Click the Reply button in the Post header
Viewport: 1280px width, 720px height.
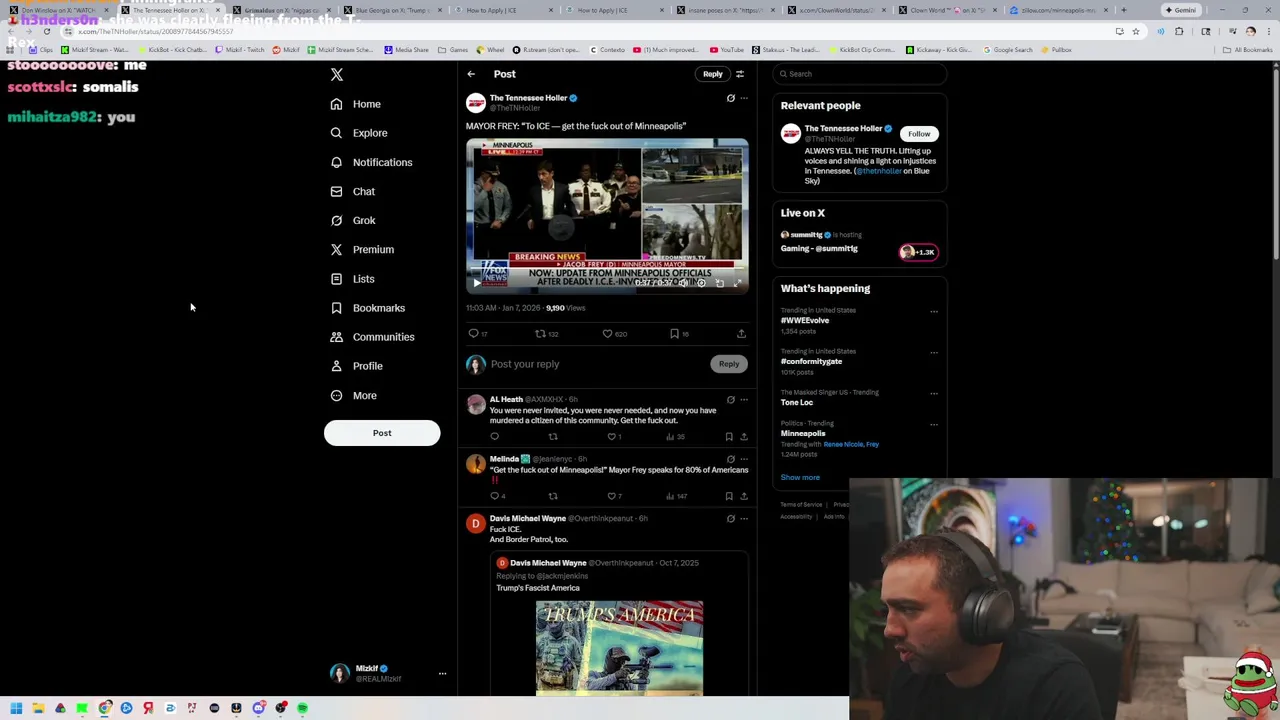pyautogui.click(x=712, y=74)
